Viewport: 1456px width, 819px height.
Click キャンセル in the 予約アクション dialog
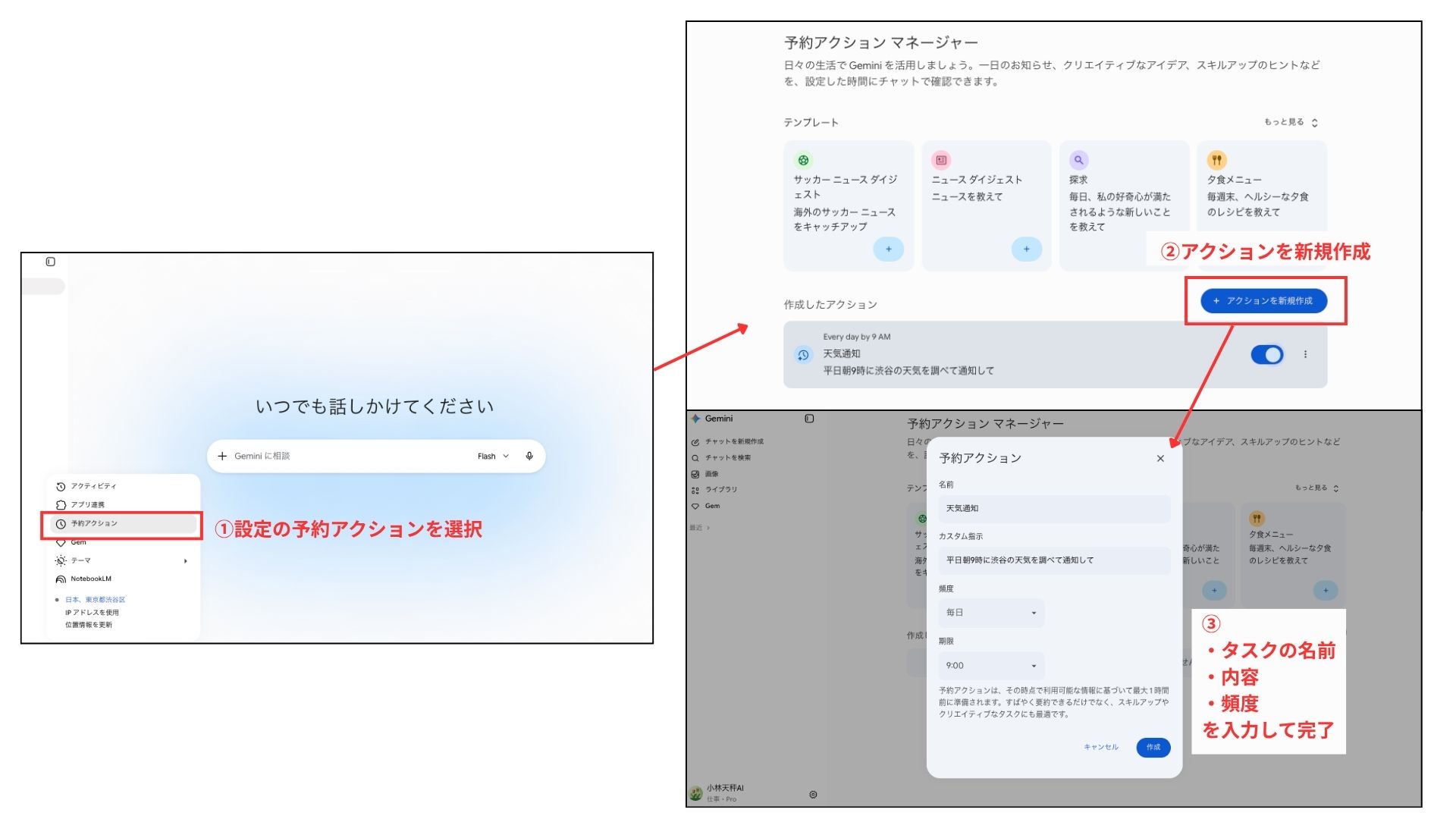(1101, 747)
